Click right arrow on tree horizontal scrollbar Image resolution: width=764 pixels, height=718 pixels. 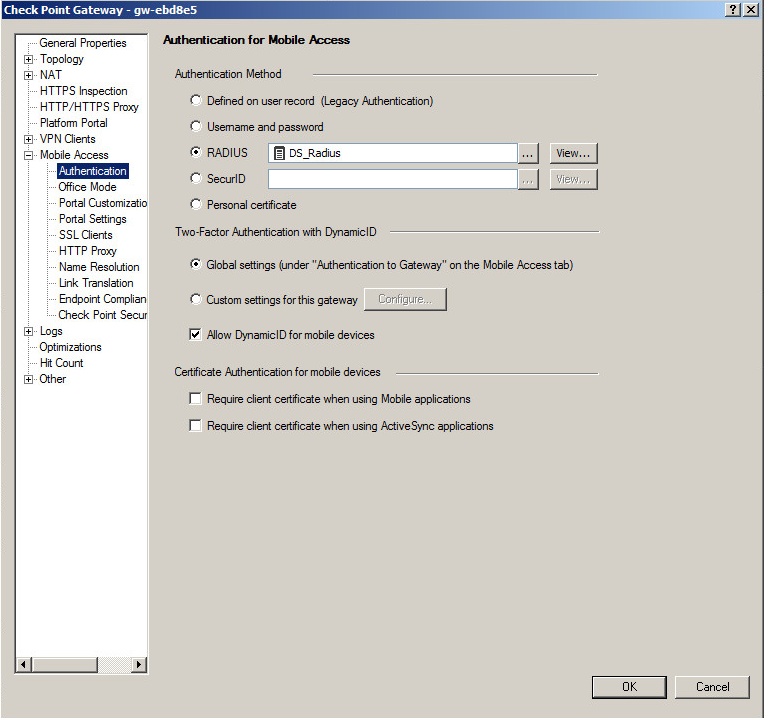click(139, 664)
